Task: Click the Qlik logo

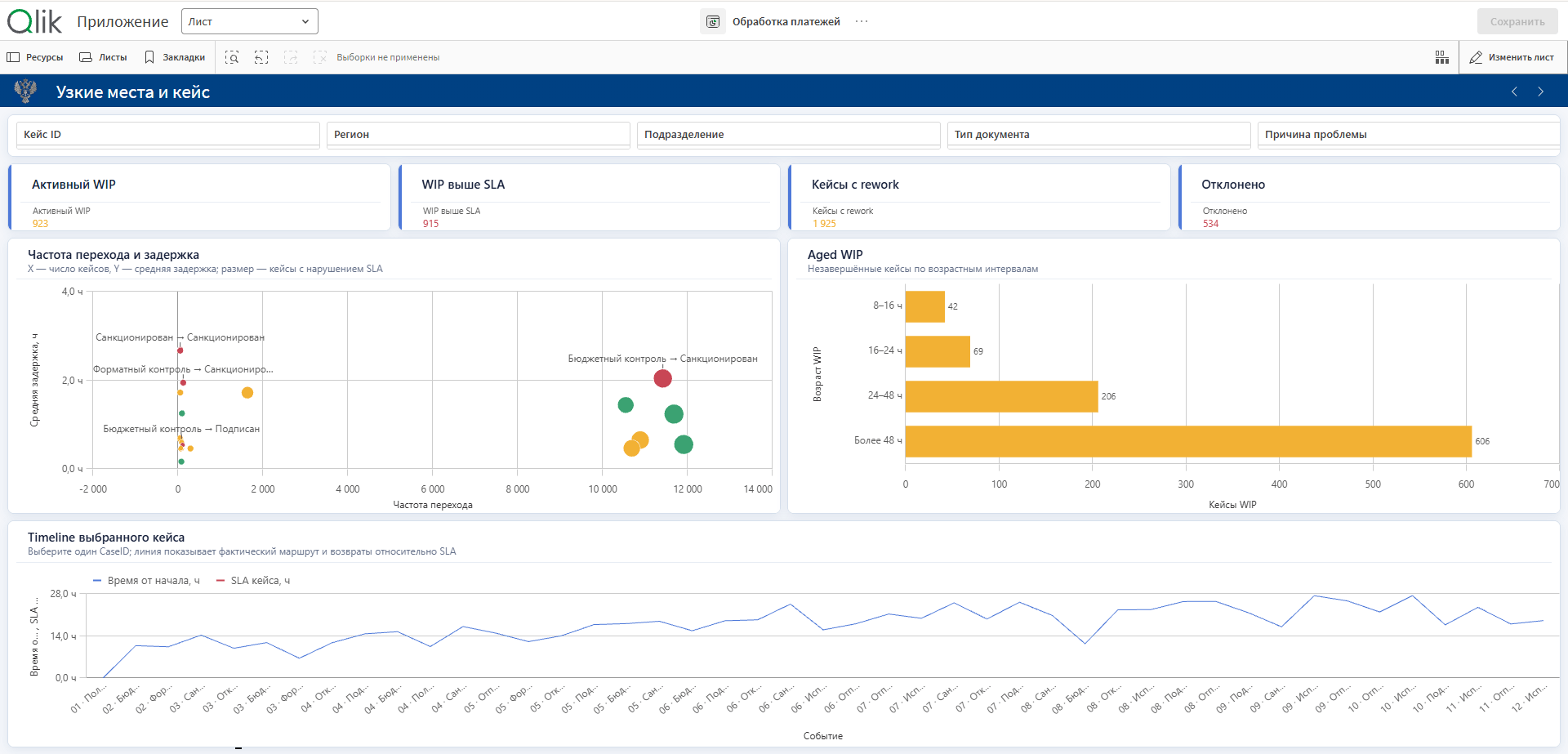Action: [35, 21]
